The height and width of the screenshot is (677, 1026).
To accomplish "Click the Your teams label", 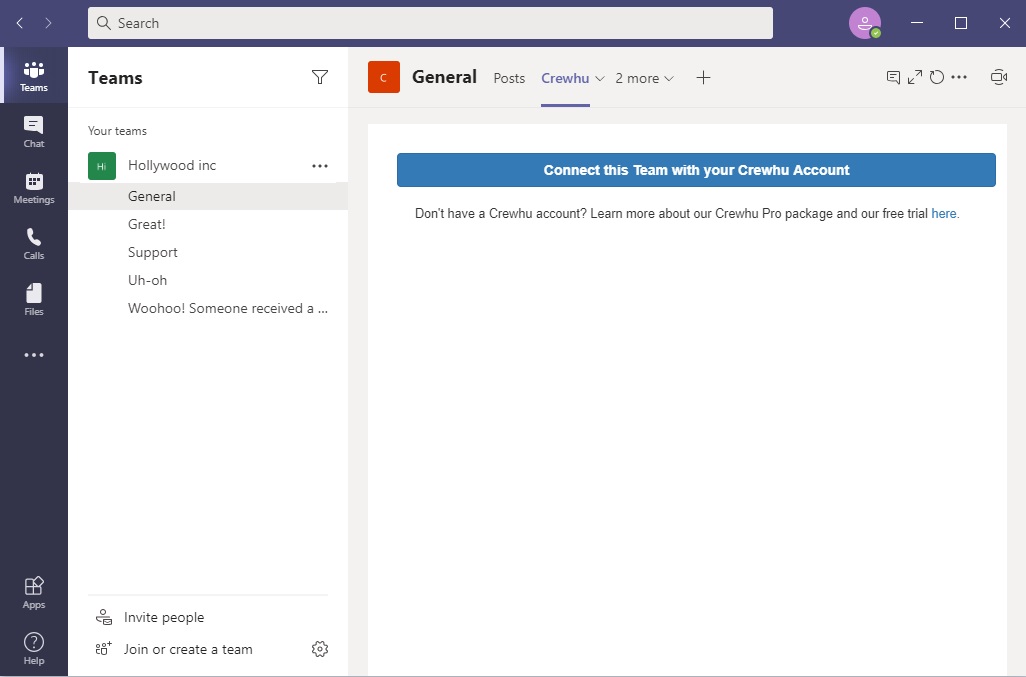I will (117, 131).
